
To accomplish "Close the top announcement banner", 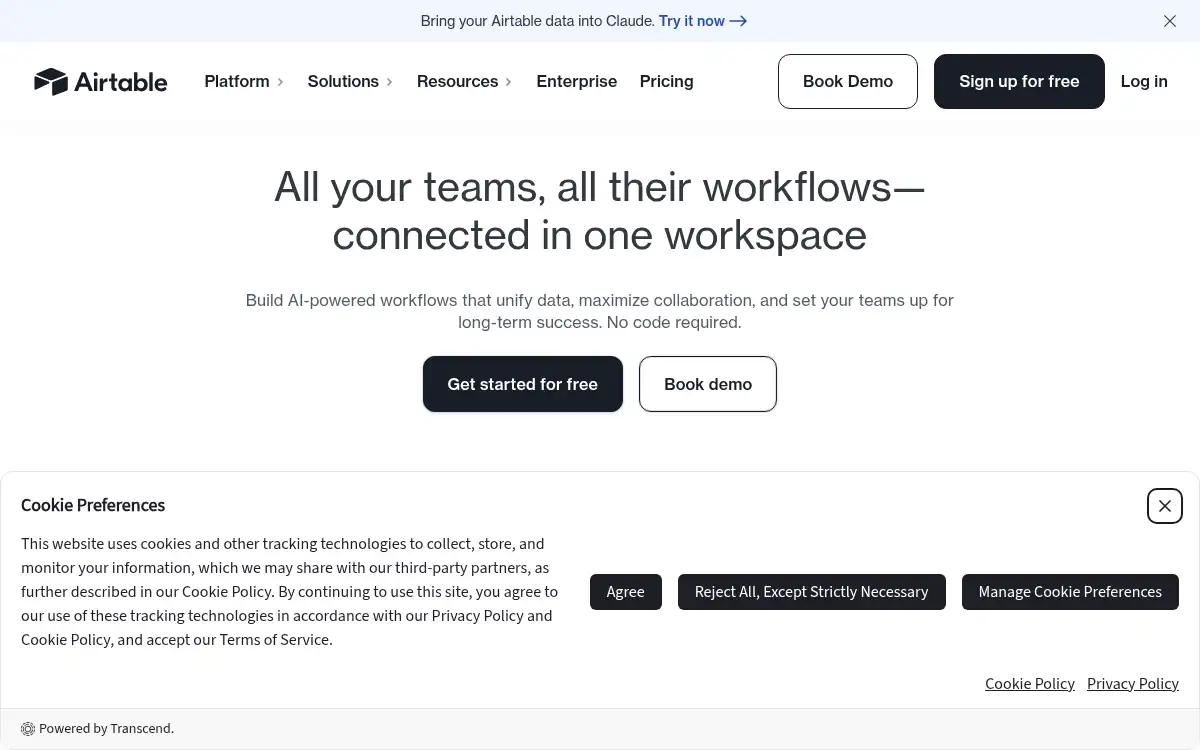I will tap(1170, 21).
